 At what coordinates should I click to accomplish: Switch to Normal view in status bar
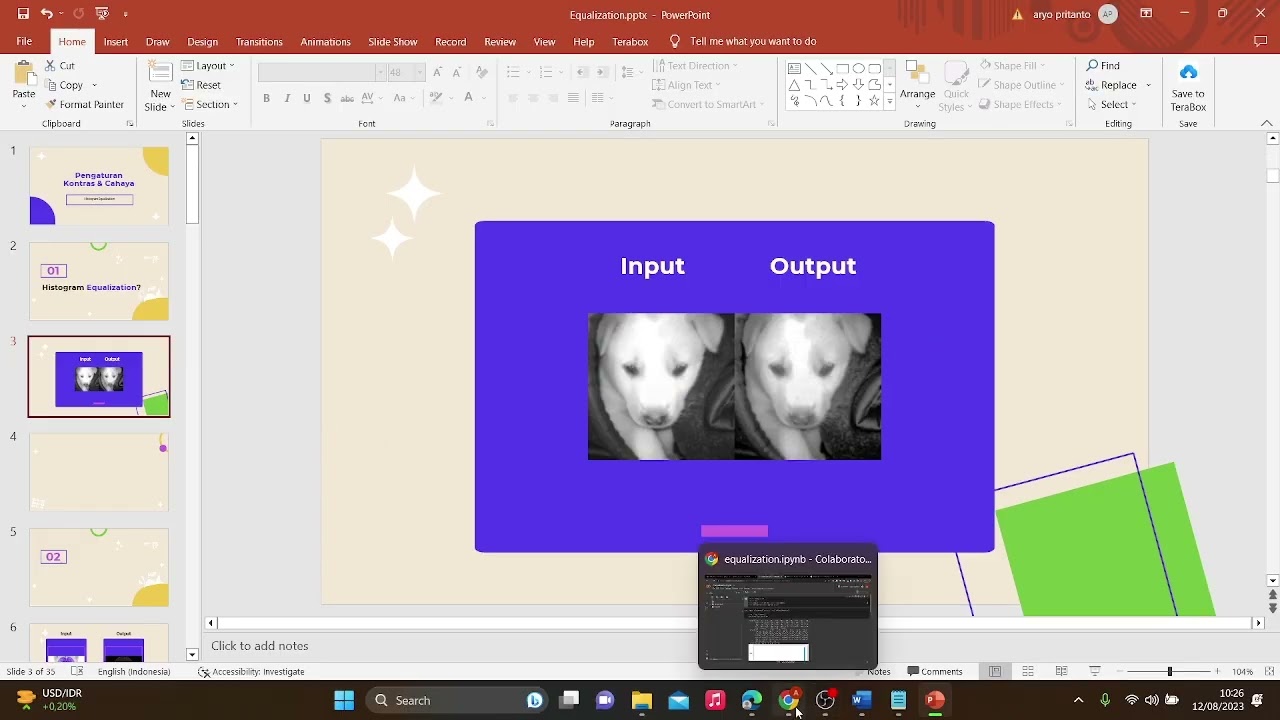coord(995,671)
